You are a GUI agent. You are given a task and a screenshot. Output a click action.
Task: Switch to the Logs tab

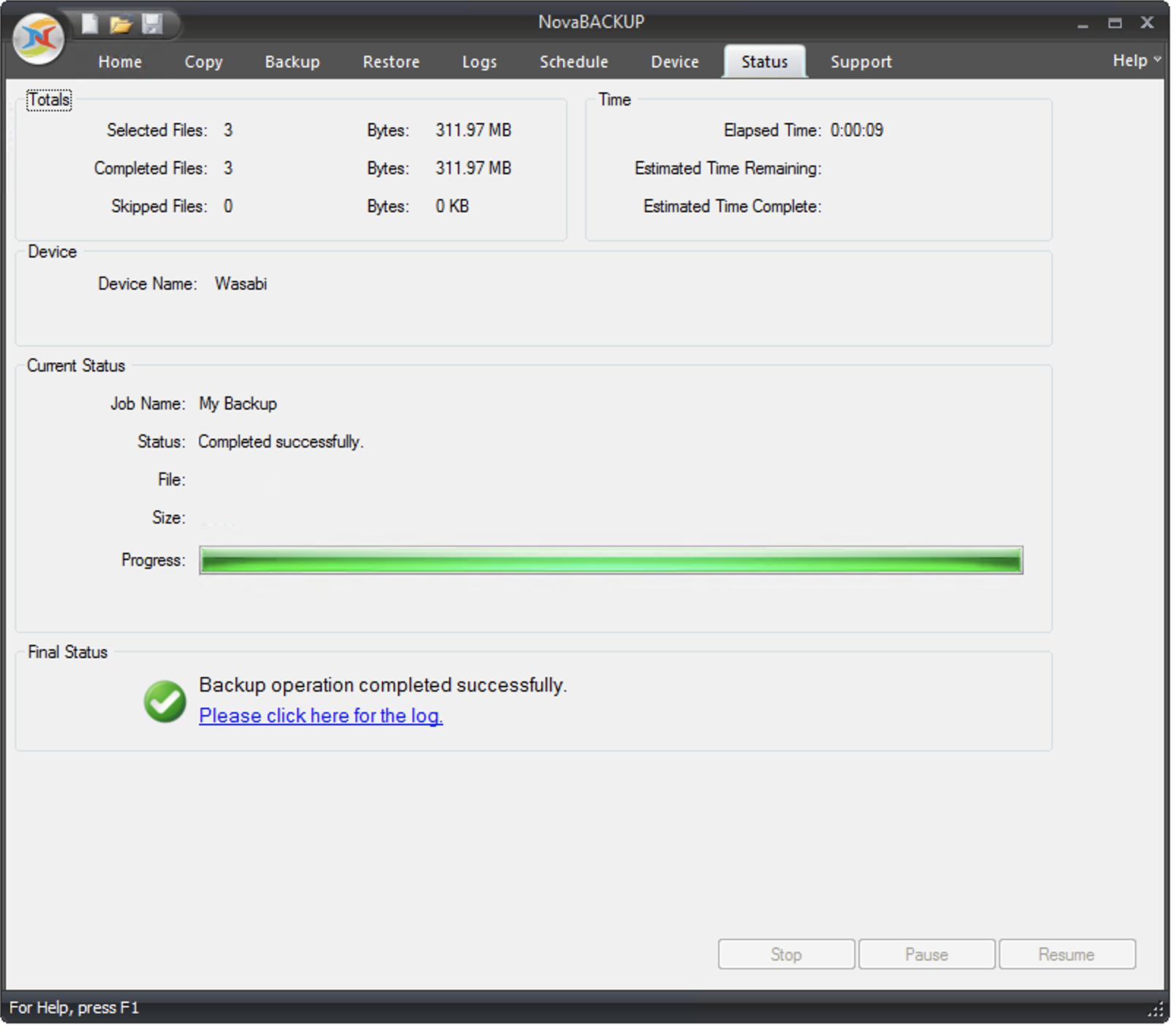(x=481, y=62)
